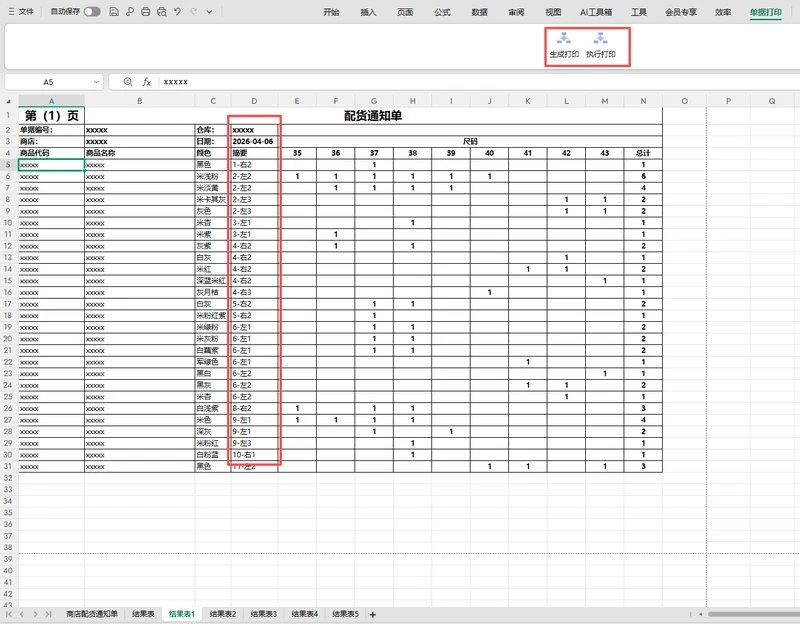Open the 公式 ribbon tab
Image resolution: width=800 pixels, height=624 pixels.
point(442,12)
